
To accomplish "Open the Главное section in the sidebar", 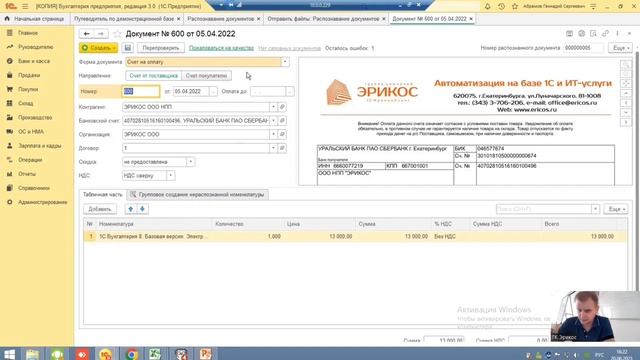I will point(28,33).
